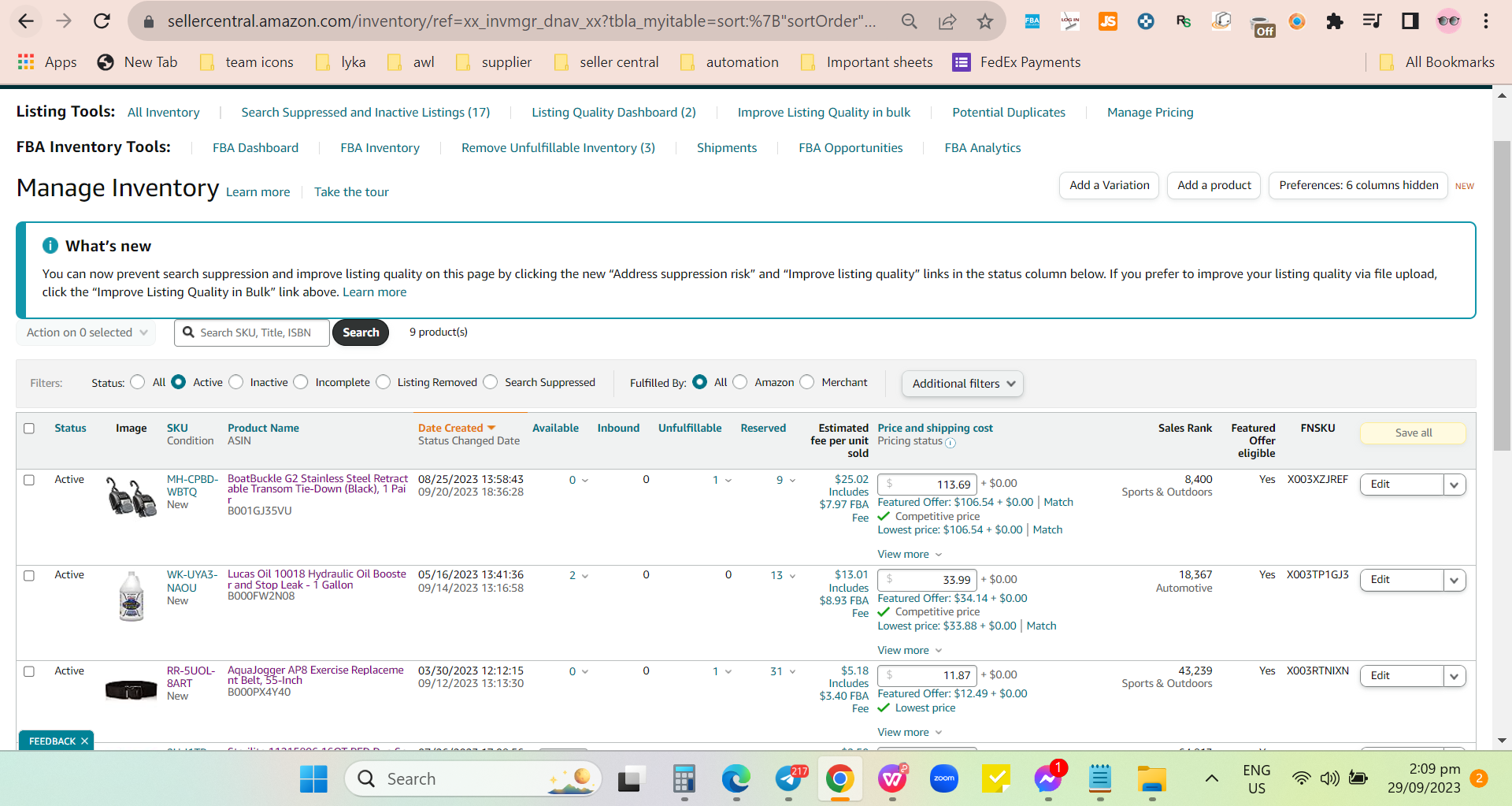
Task: Expand the Reserved 13 chevron
Action: click(x=792, y=576)
